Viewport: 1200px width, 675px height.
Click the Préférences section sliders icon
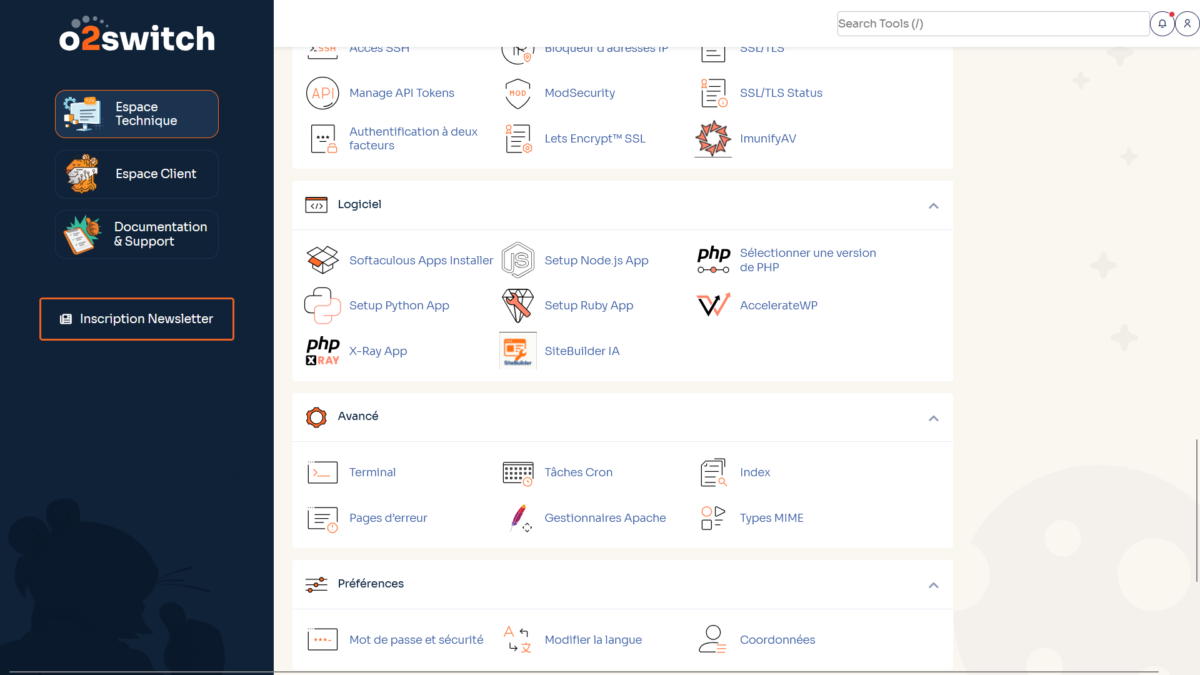pyautogui.click(x=316, y=585)
